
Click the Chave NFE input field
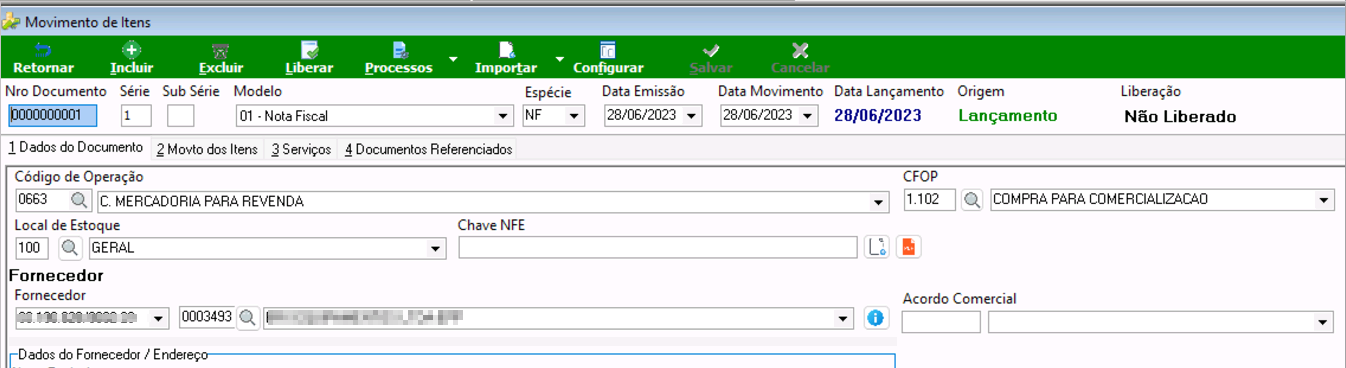(658, 247)
